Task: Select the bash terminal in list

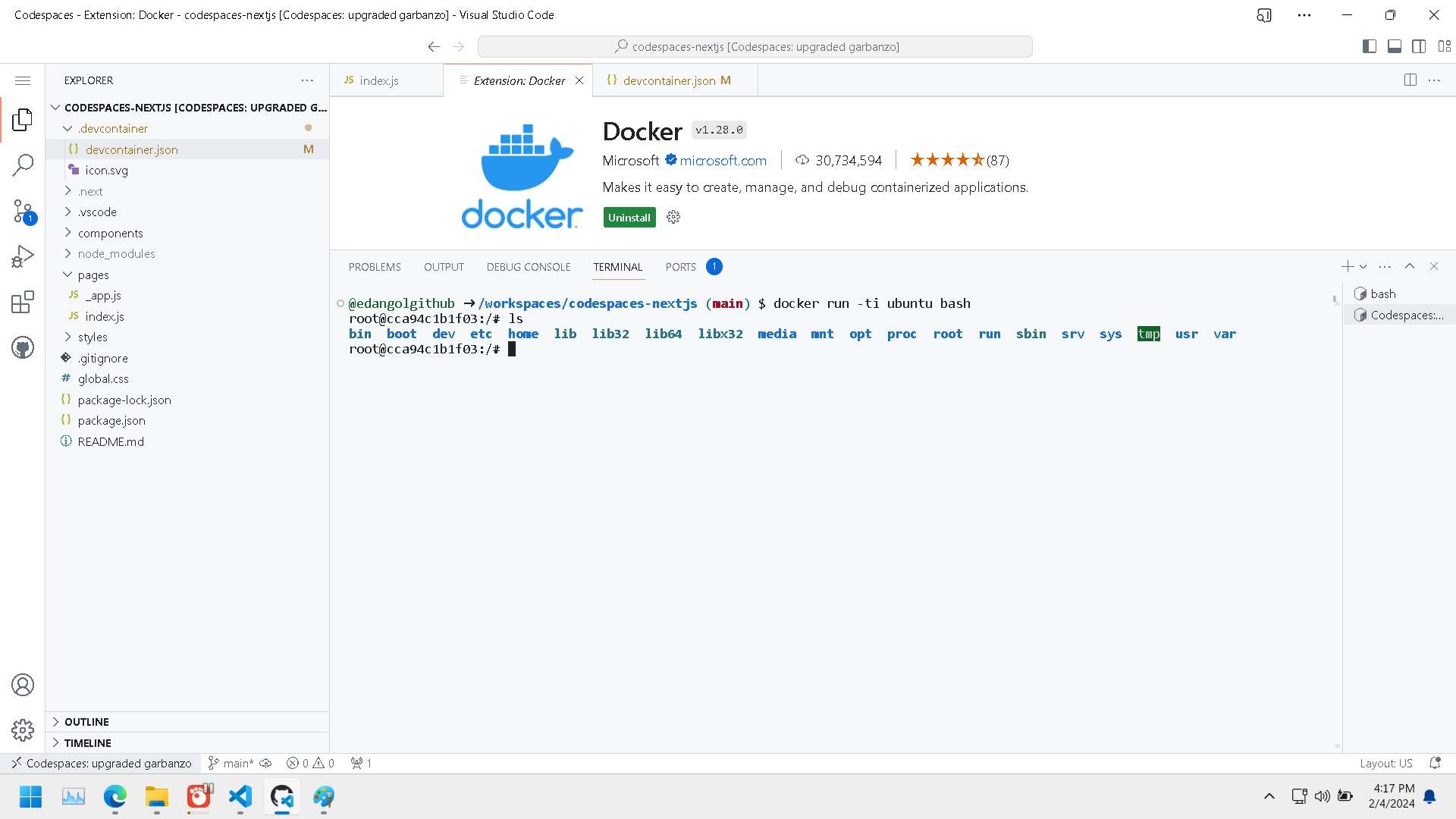Action: pyautogui.click(x=1400, y=293)
